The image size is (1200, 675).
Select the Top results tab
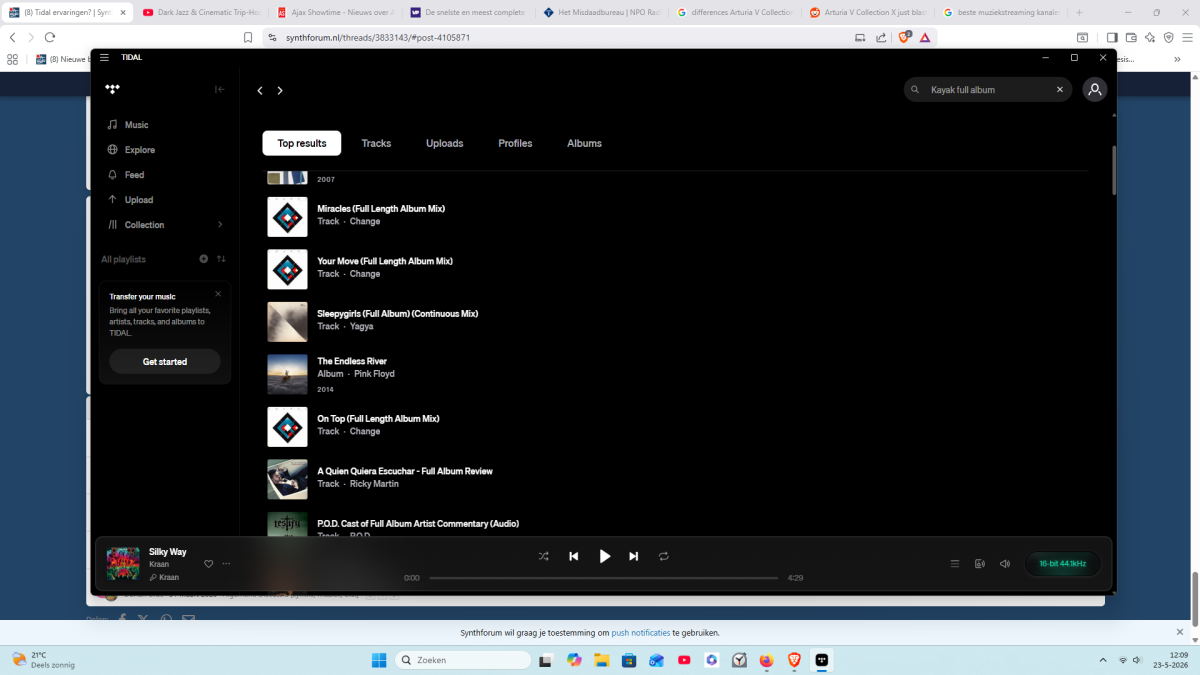(x=302, y=143)
